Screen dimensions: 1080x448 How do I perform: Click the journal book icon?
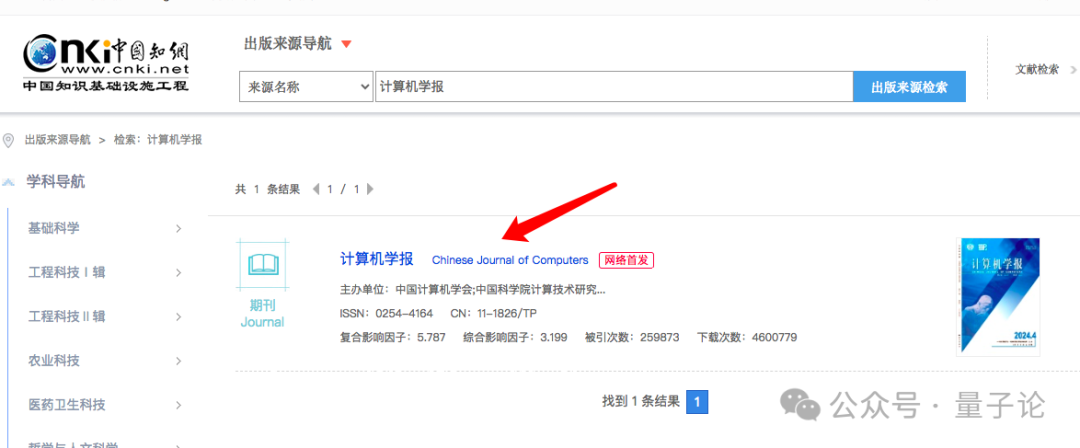262,264
